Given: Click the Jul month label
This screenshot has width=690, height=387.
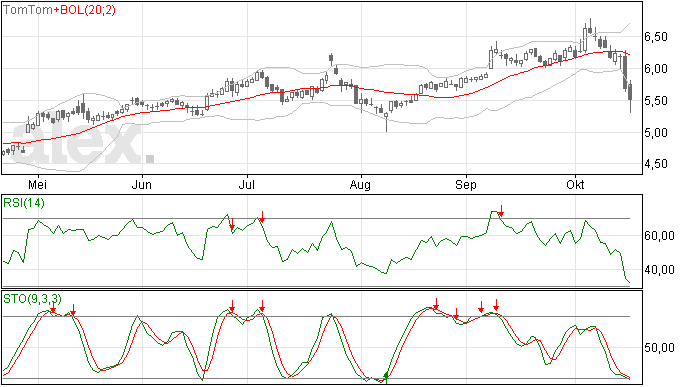Looking at the screenshot, I should (x=247, y=184).
